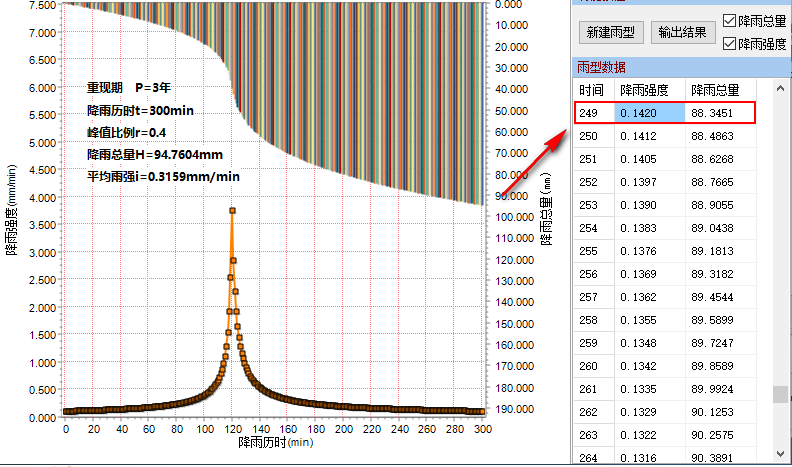
Task: Click the 88.3451 total rainfall cell
Action: tap(718, 113)
